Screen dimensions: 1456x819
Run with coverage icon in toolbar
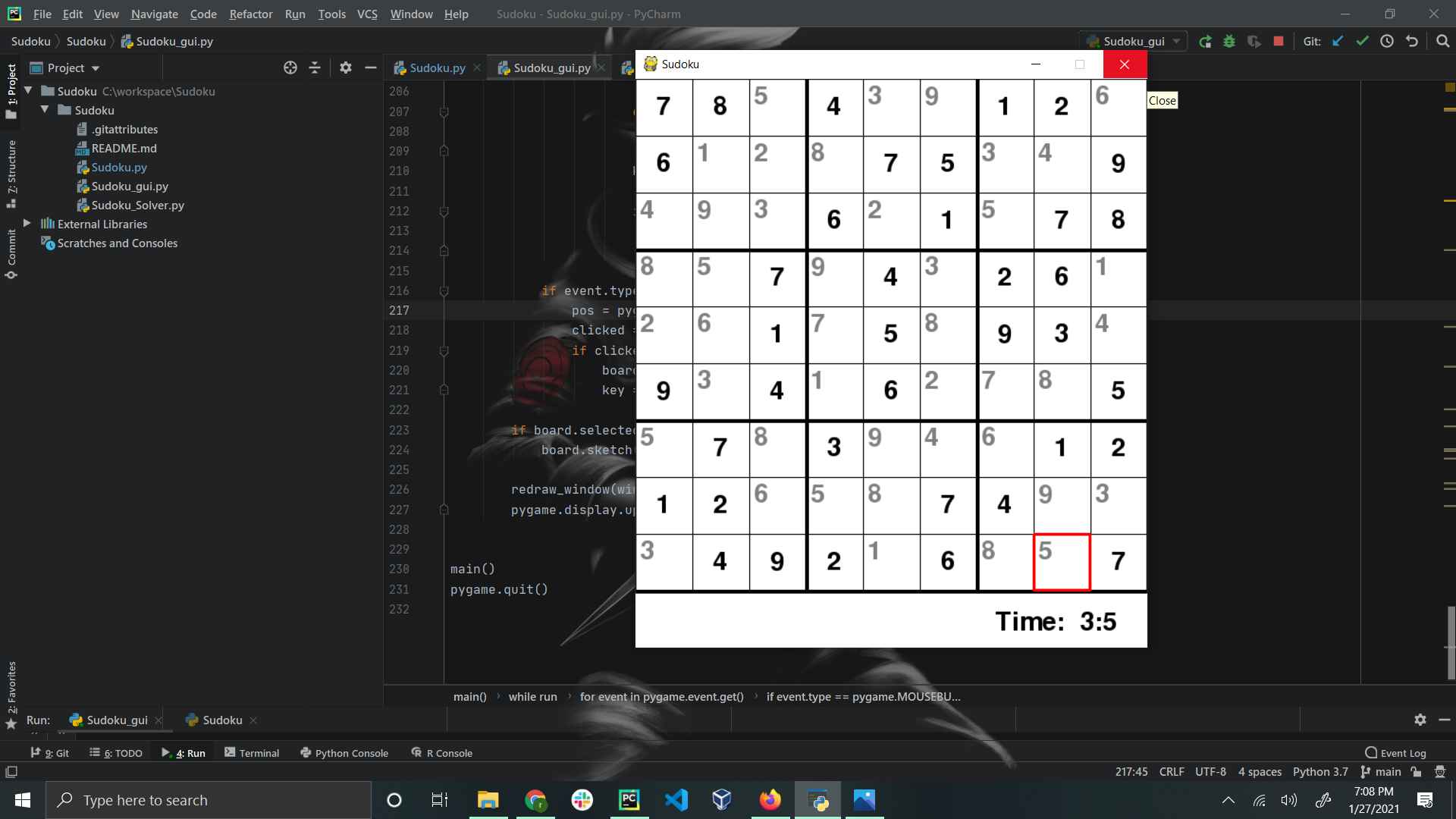click(1254, 42)
